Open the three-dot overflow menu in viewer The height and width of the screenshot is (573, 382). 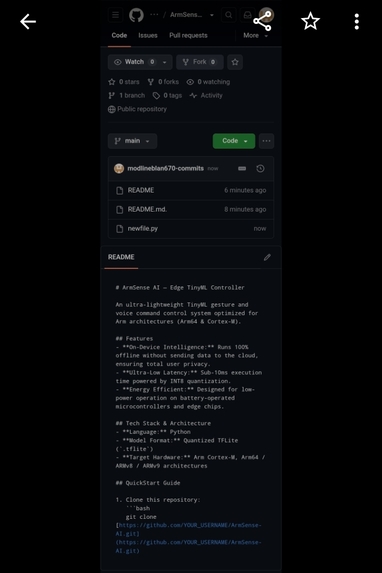coord(357,22)
